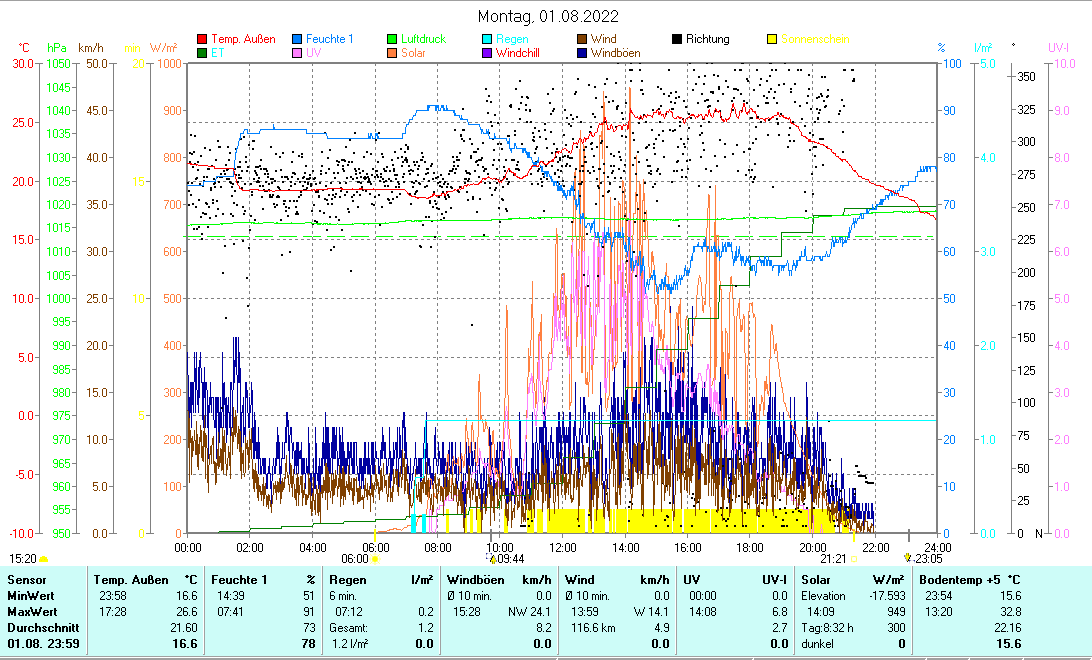
Task: Select the 'Windchill' legend label
Action: [517, 53]
